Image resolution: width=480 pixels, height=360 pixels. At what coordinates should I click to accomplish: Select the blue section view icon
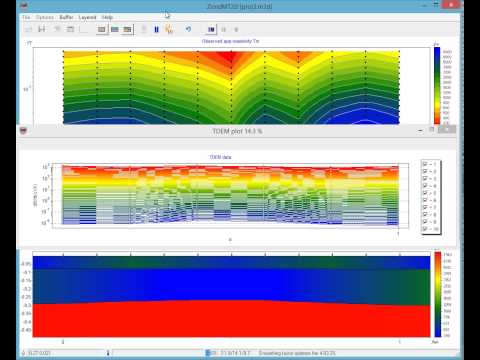[115, 29]
